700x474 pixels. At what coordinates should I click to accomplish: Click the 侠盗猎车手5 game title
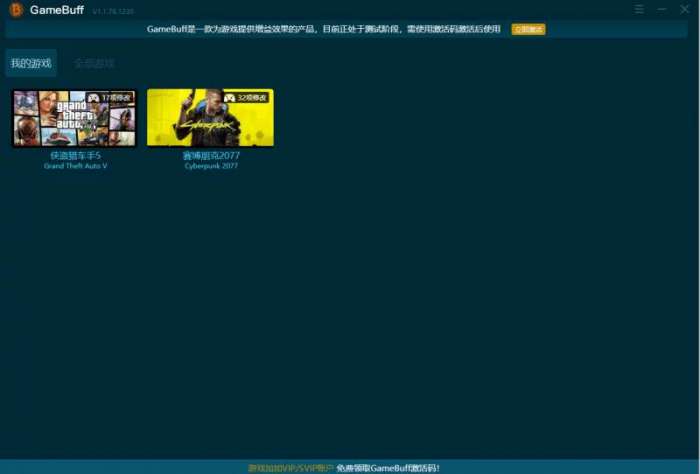(x=75, y=156)
